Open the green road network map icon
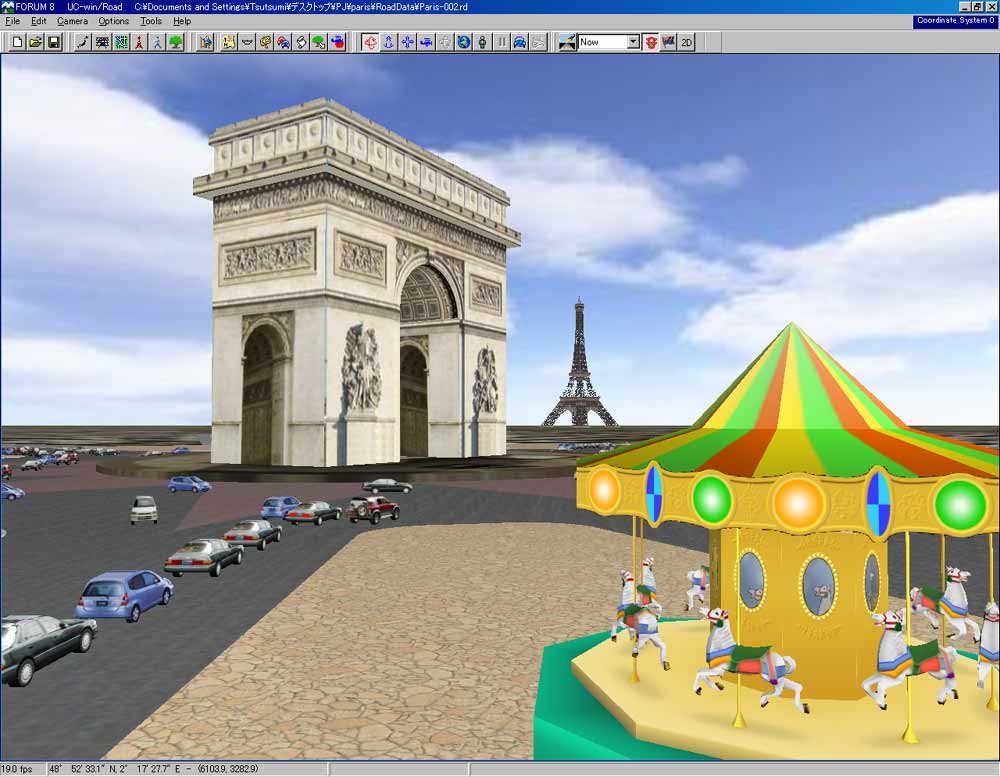 [121, 42]
